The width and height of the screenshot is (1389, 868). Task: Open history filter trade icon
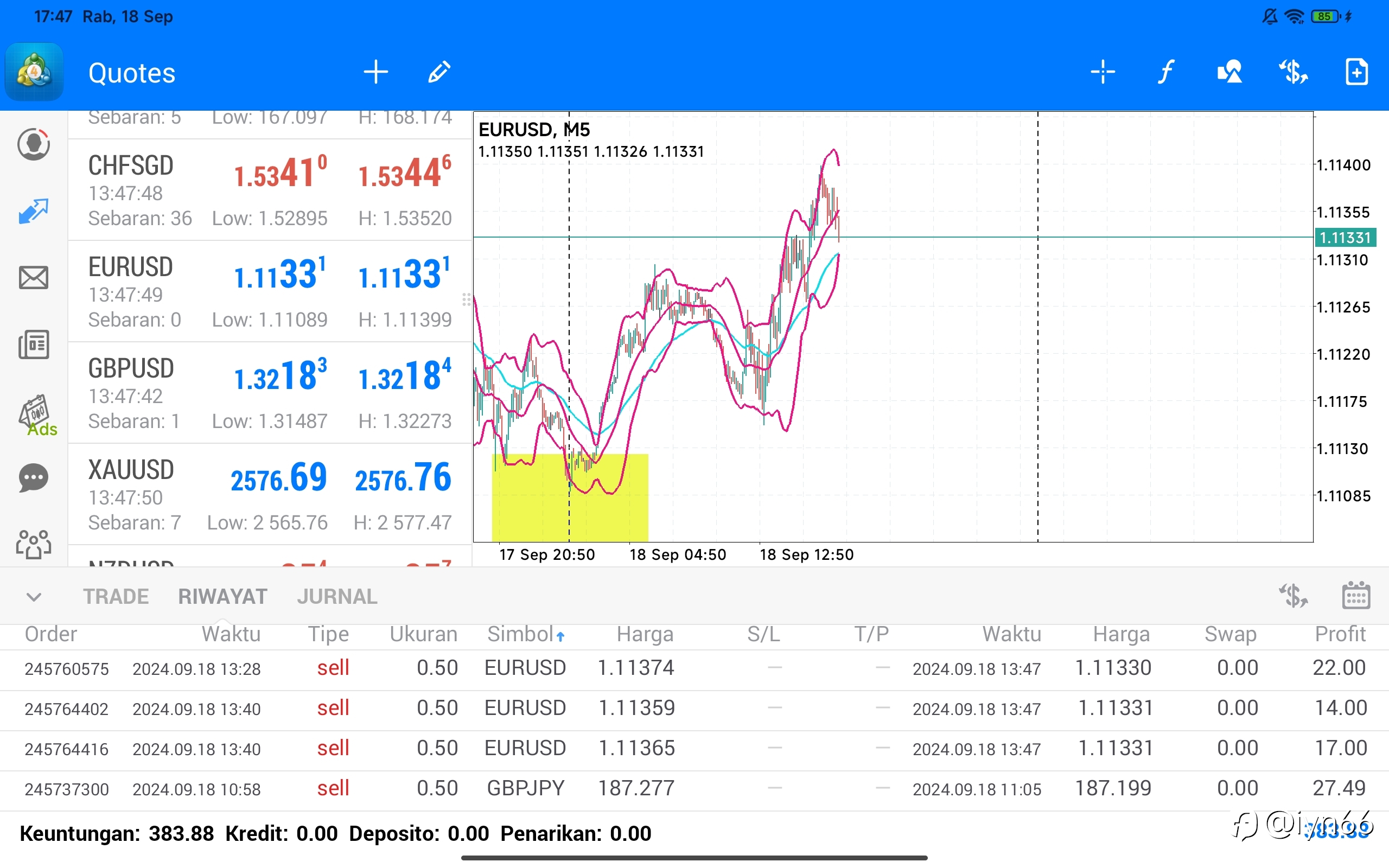pos(1293,596)
